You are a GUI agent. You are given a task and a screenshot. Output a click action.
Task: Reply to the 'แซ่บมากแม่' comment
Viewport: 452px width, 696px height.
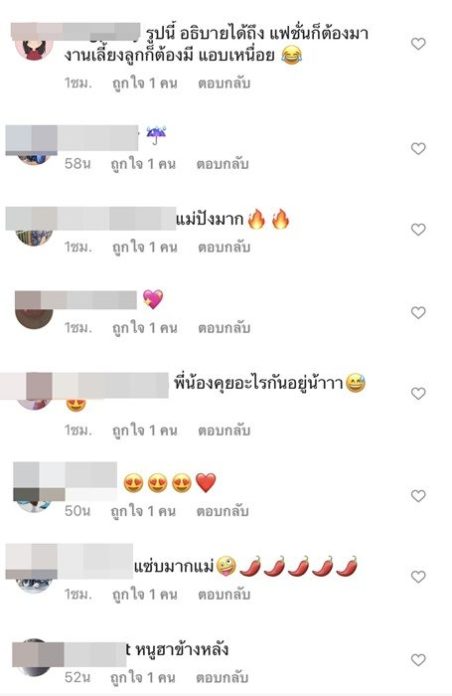coord(224,594)
